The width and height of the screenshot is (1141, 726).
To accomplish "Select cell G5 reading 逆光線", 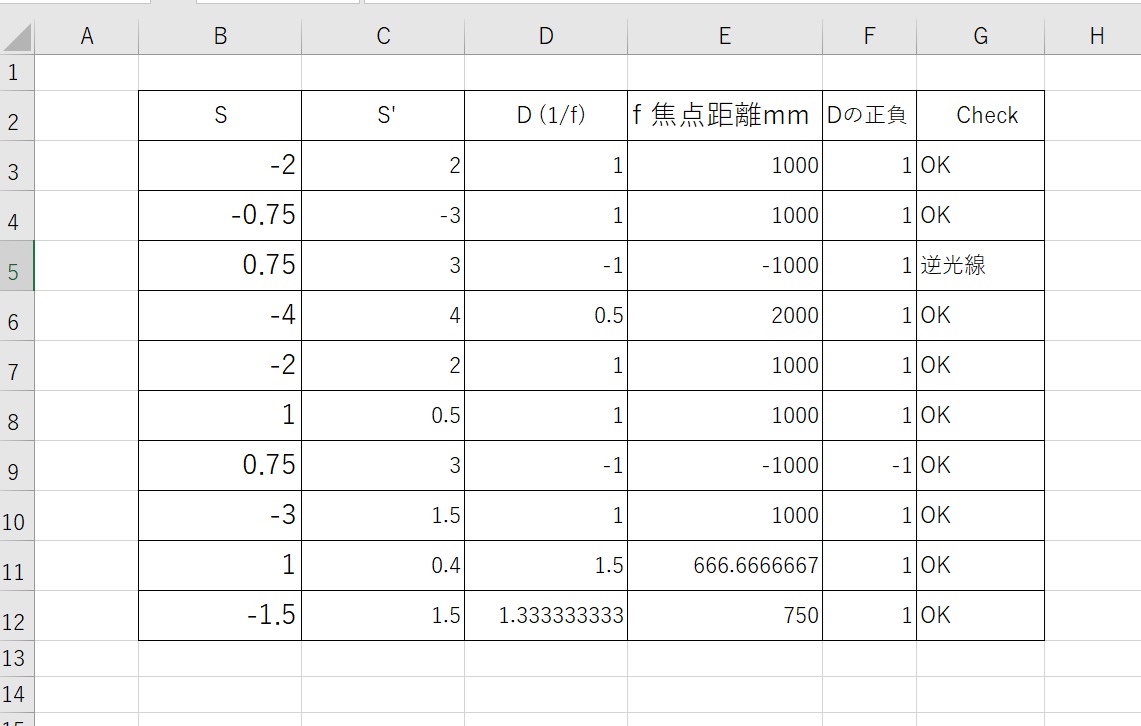I will (x=980, y=266).
